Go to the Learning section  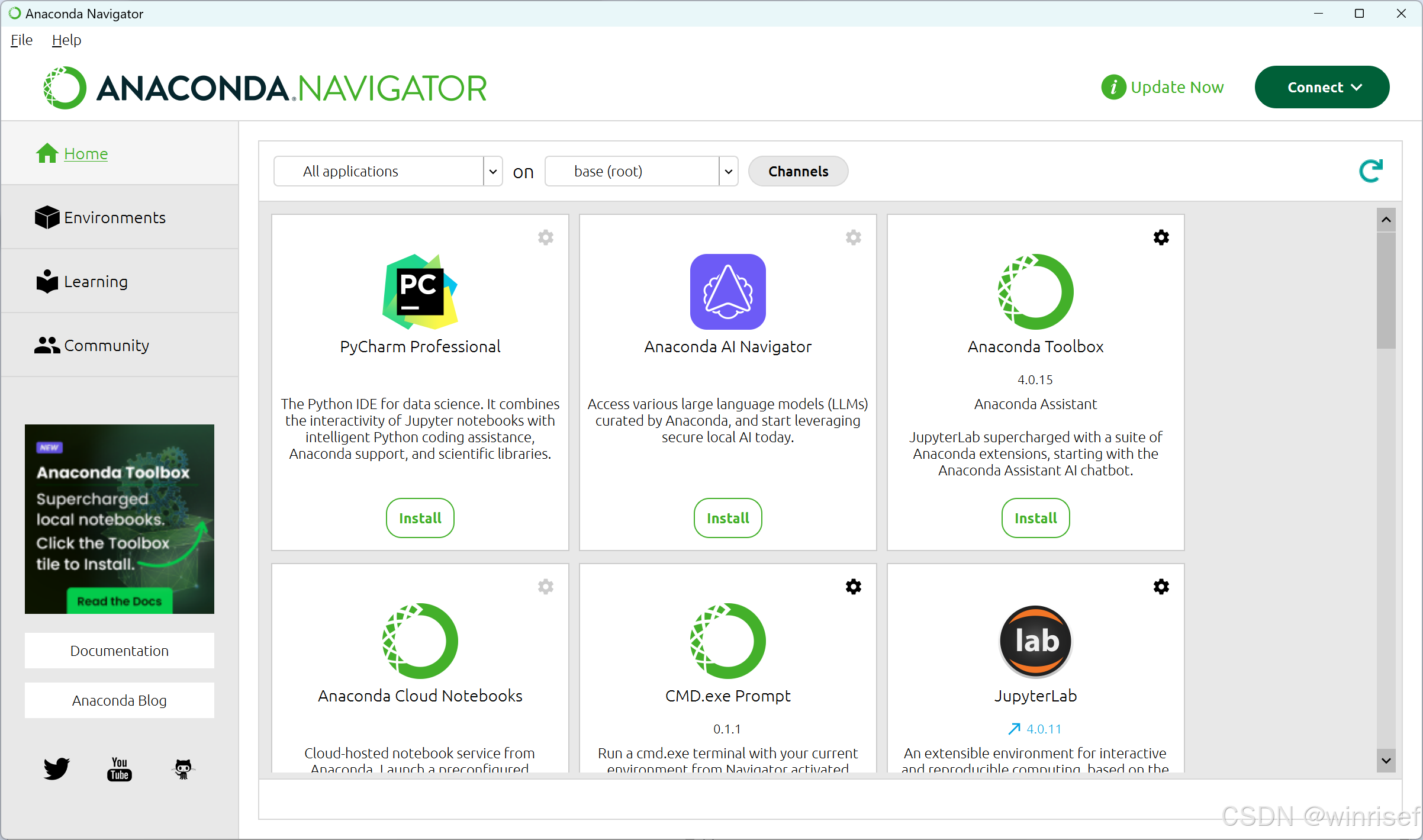95,282
